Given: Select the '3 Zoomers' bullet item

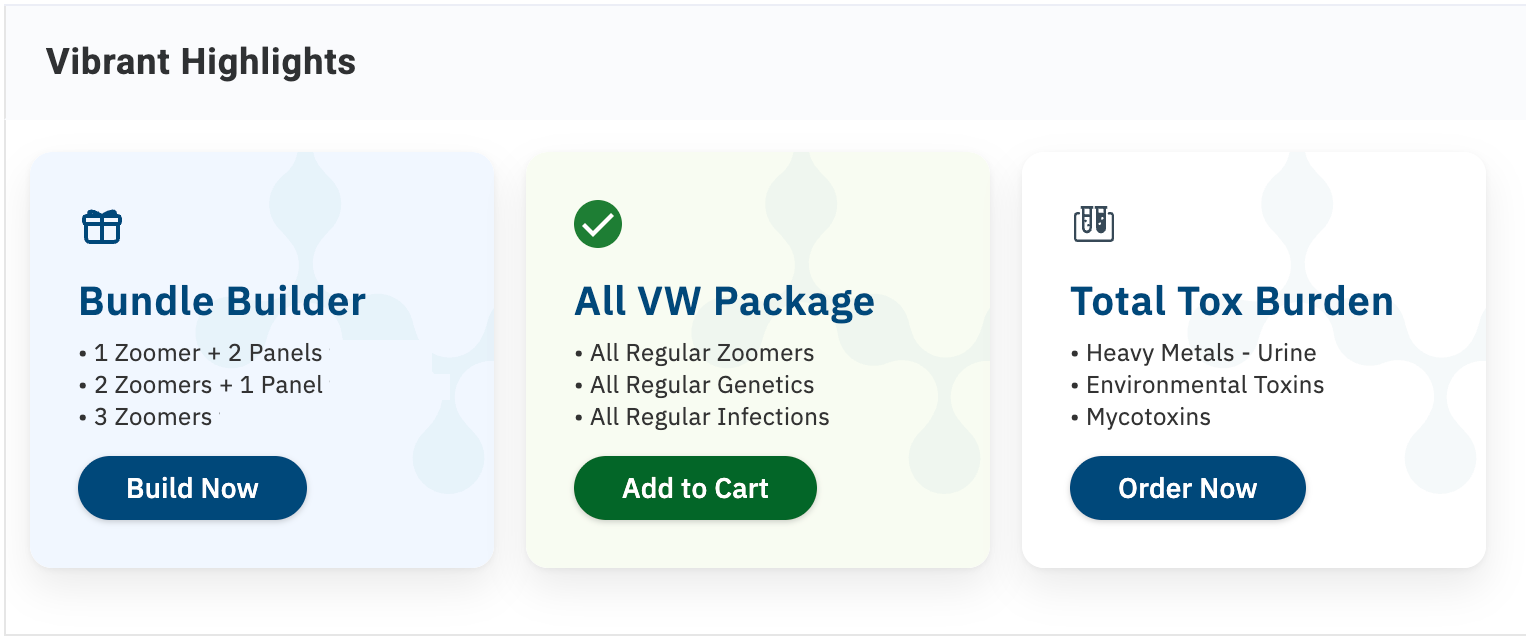Looking at the screenshot, I should (152, 417).
